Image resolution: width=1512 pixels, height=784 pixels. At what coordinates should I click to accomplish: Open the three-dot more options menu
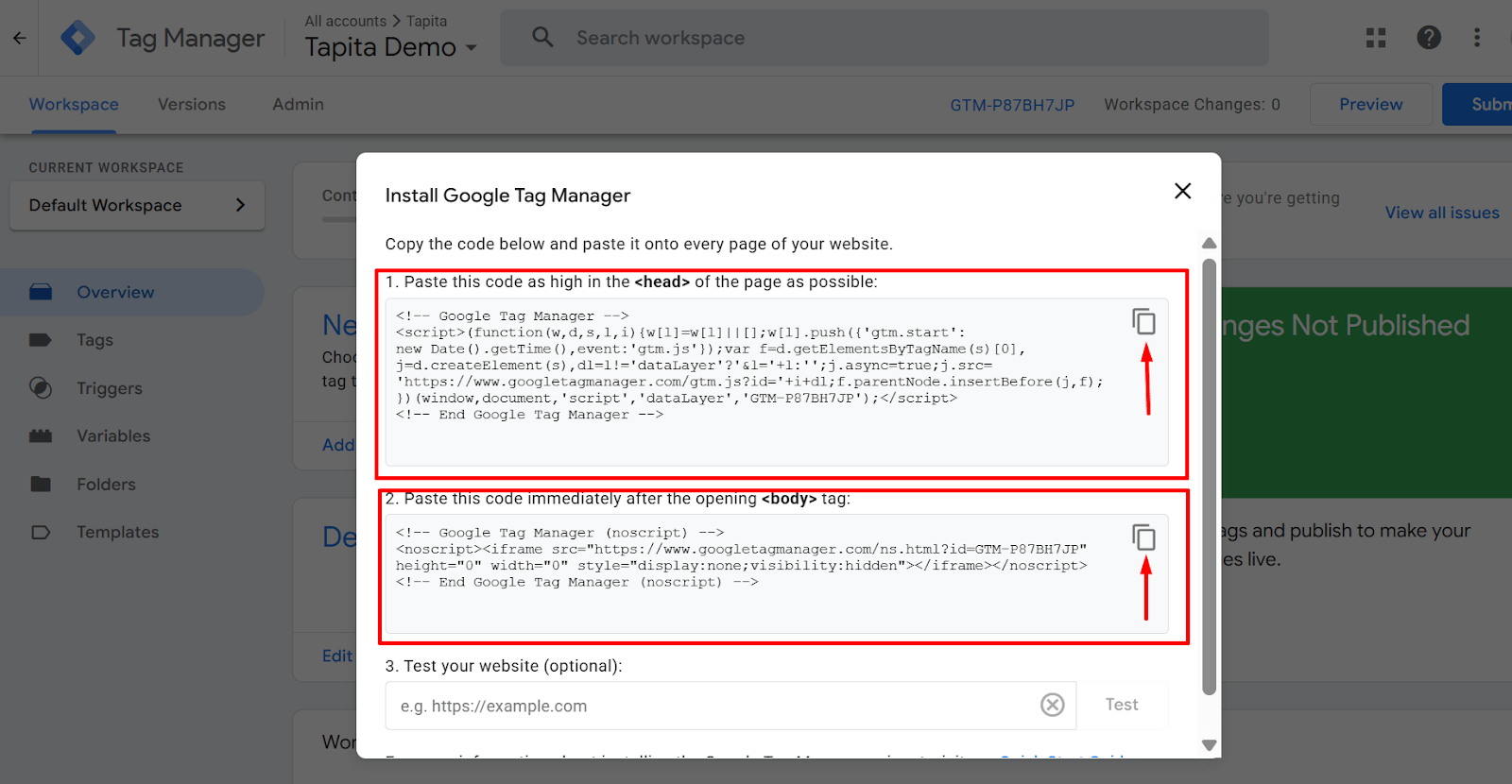[1477, 38]
